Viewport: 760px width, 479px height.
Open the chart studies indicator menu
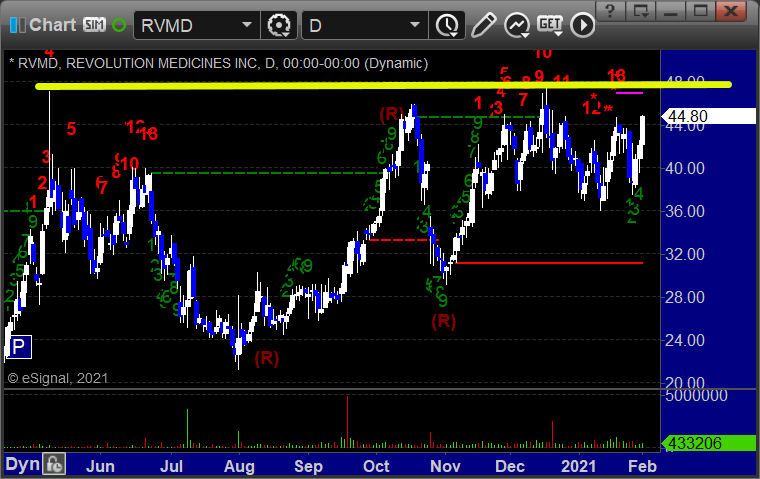517,25
